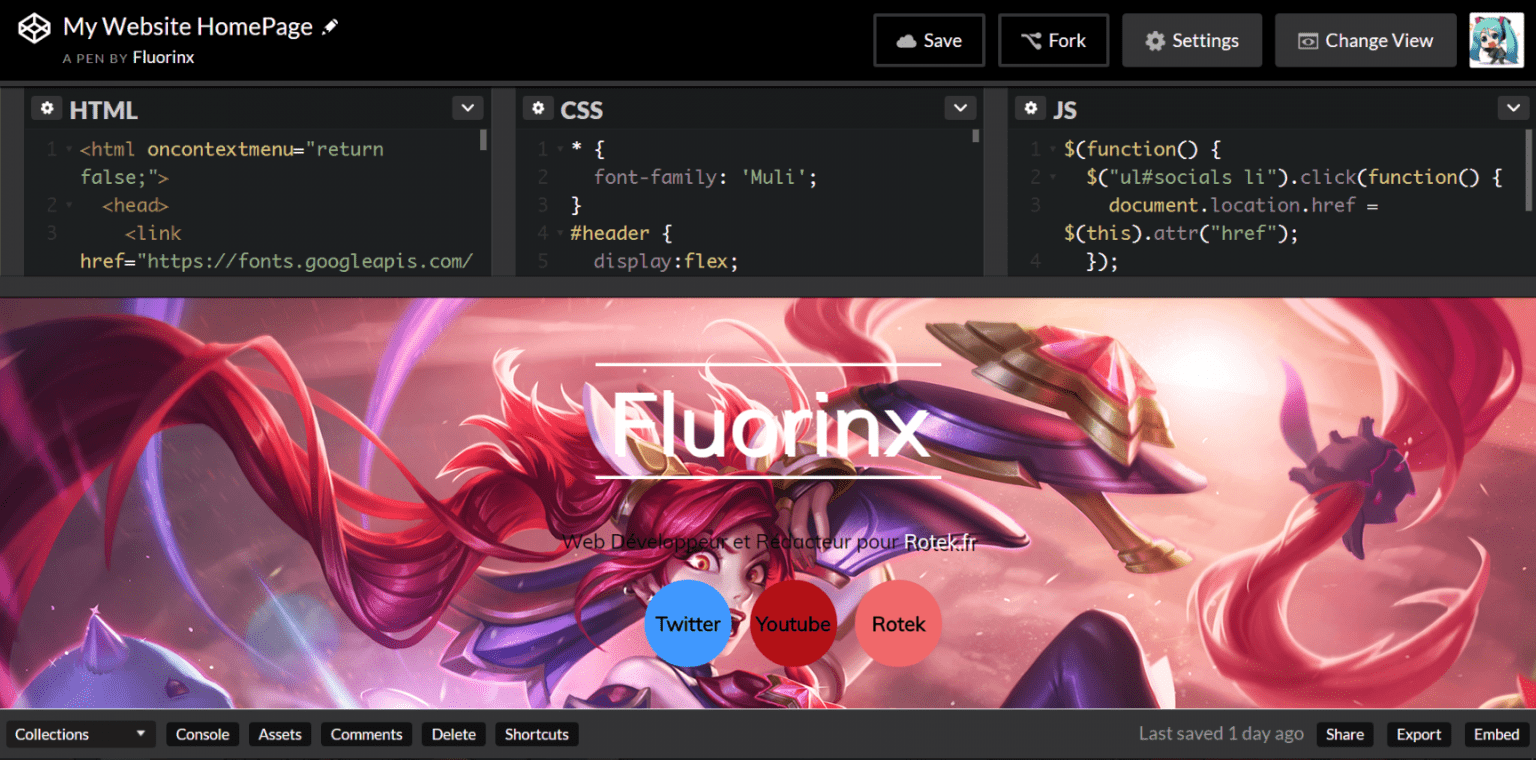Open the Console panel
1536x760 pixels.
[x=203, y=734]
